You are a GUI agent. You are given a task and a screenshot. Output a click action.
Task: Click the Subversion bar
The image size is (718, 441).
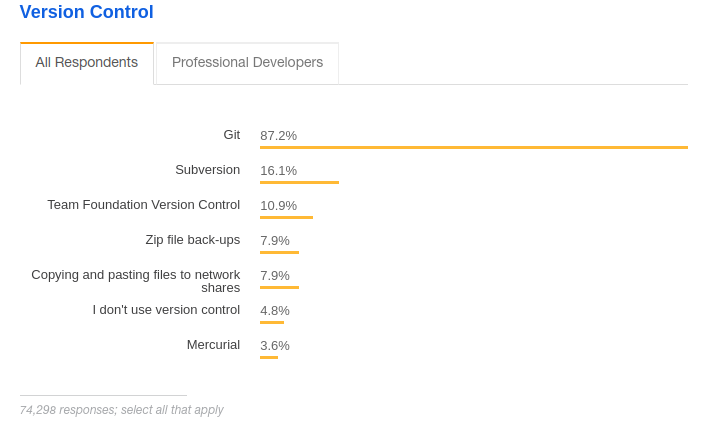point(299,183)
